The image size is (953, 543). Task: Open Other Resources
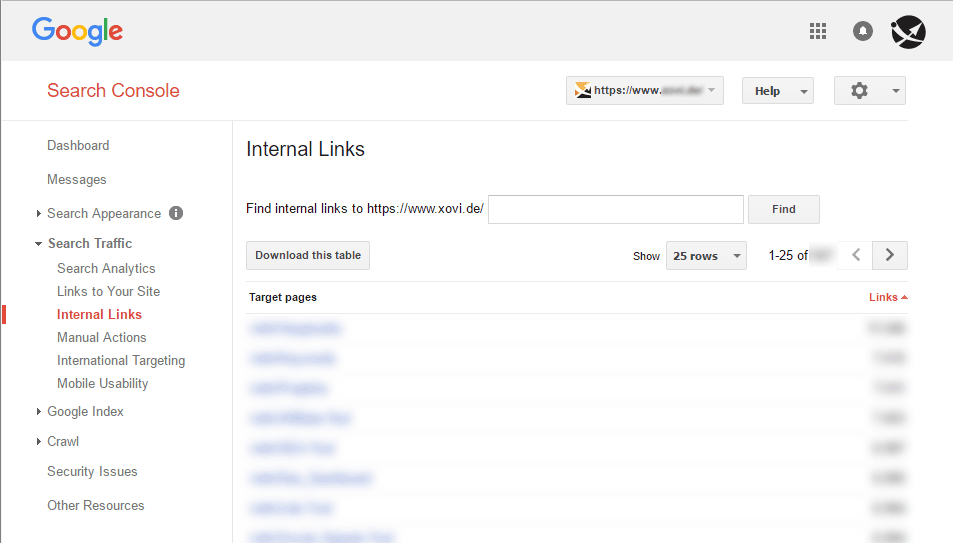click(x=96, y=505)
